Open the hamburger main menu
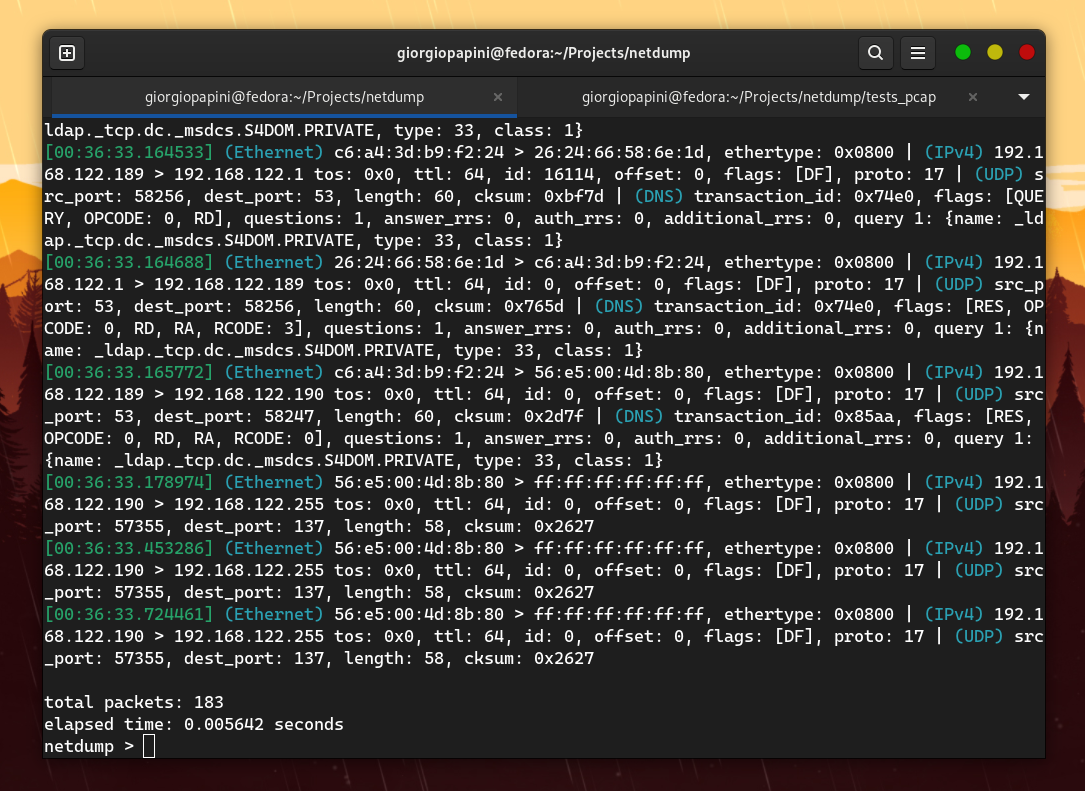This screenshot has height=791, width=1085. 918,53
